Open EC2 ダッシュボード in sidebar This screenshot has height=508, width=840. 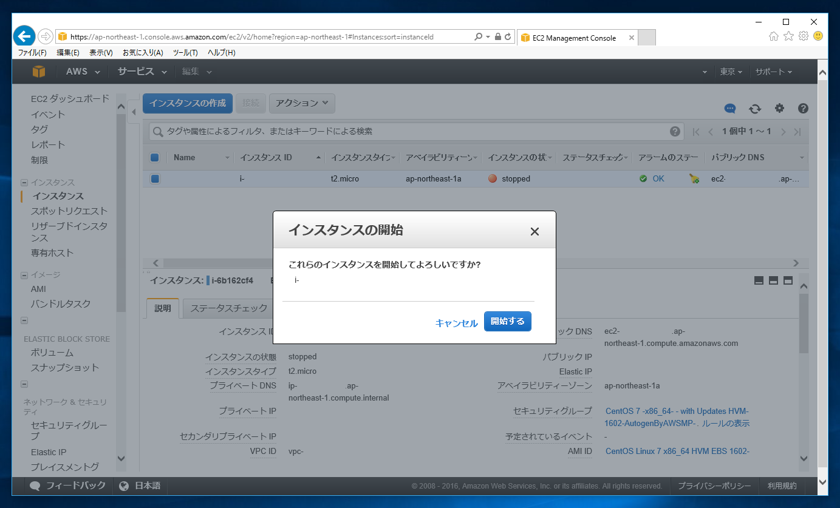[70, 99]
